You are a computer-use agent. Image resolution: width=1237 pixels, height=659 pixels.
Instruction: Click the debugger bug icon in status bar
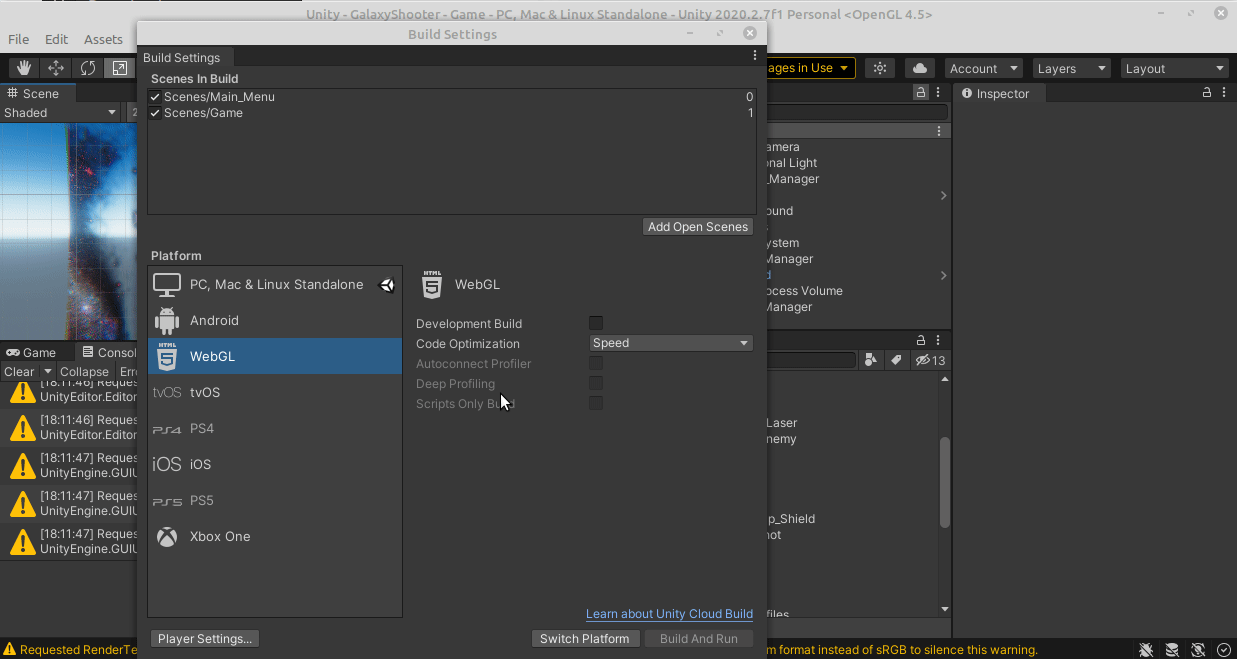point(1146,650)
